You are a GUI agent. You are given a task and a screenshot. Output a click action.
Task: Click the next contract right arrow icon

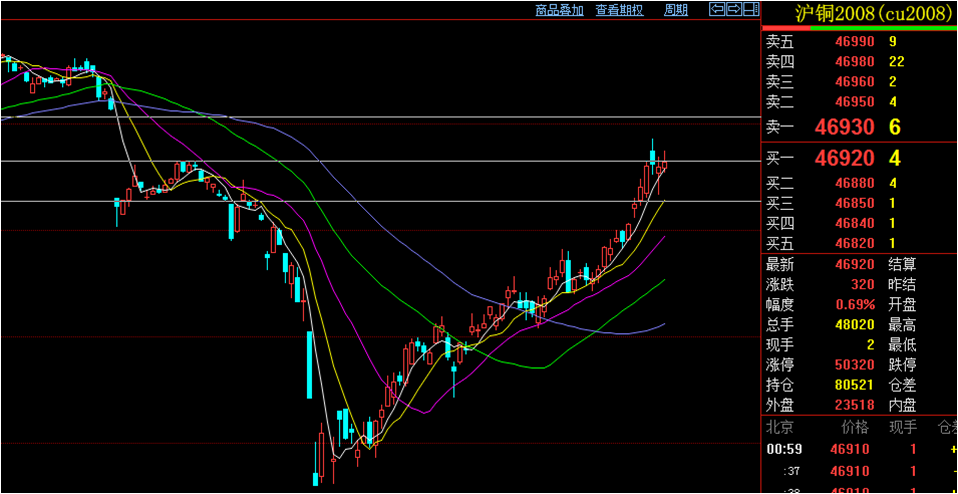[x=734, y=10]
